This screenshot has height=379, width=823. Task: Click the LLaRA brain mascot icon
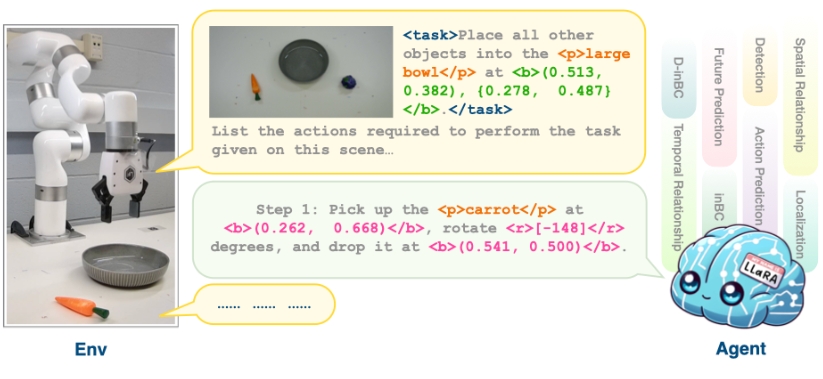pos(736,281)
